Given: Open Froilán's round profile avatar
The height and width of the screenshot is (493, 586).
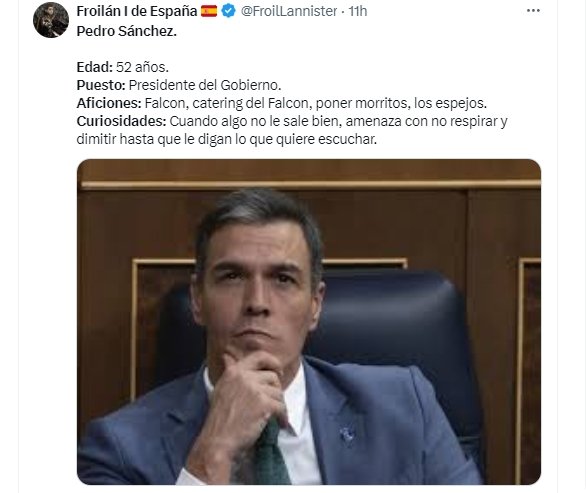Looking at the screenshot, I should (x=51, y=20).
